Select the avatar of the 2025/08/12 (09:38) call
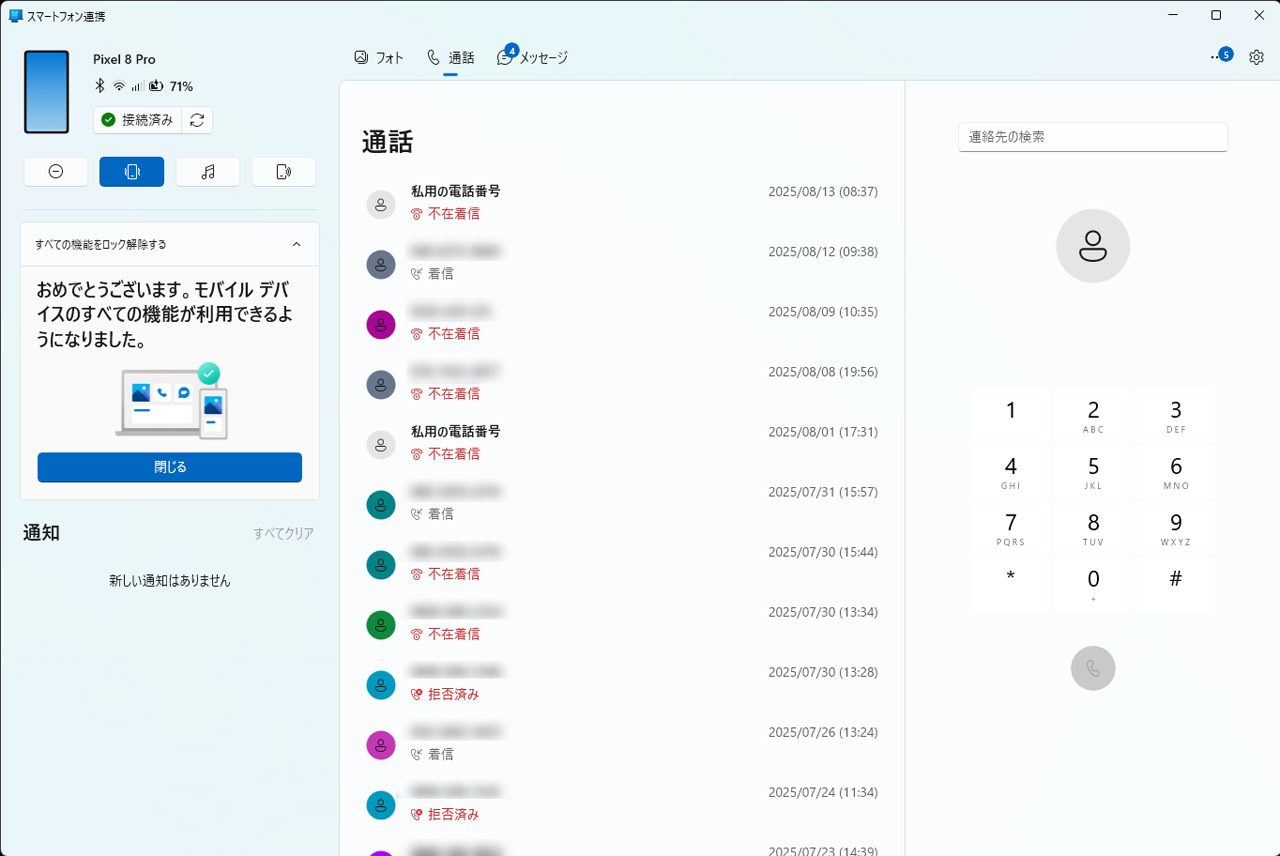The image size is (1280, 856). click(381, 265)
